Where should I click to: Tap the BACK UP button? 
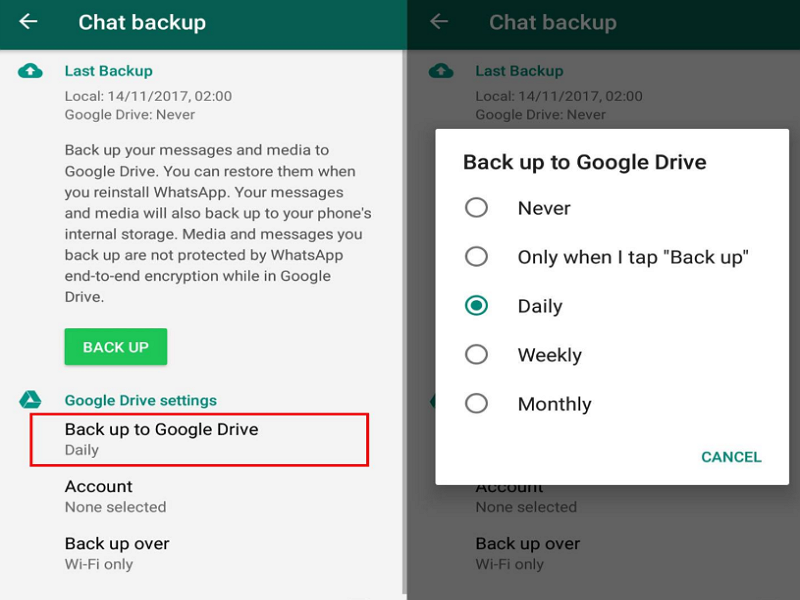(115, 346)
